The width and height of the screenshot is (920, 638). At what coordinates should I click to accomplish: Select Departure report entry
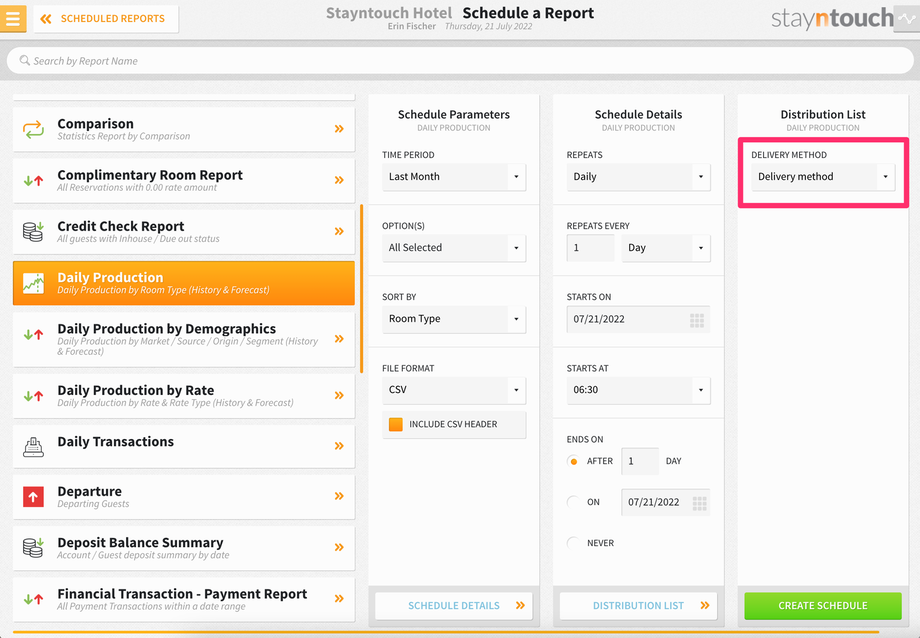(x=184, y=497)
